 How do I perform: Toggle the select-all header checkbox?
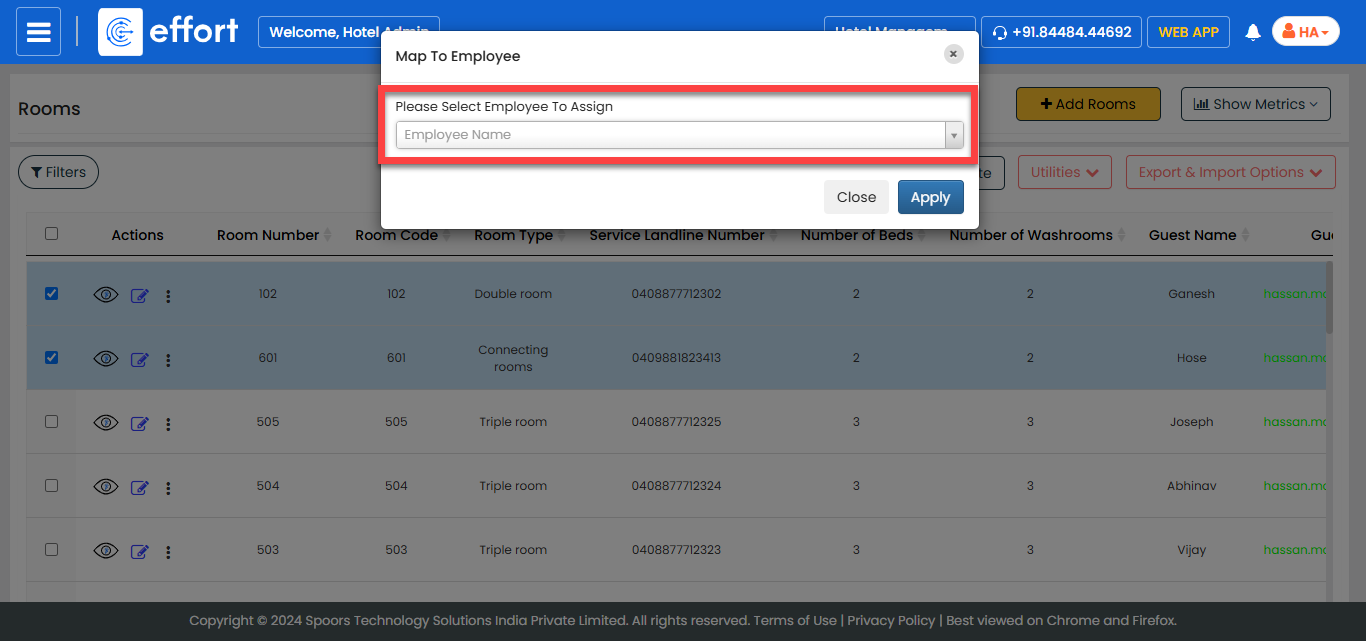(52, 234)
